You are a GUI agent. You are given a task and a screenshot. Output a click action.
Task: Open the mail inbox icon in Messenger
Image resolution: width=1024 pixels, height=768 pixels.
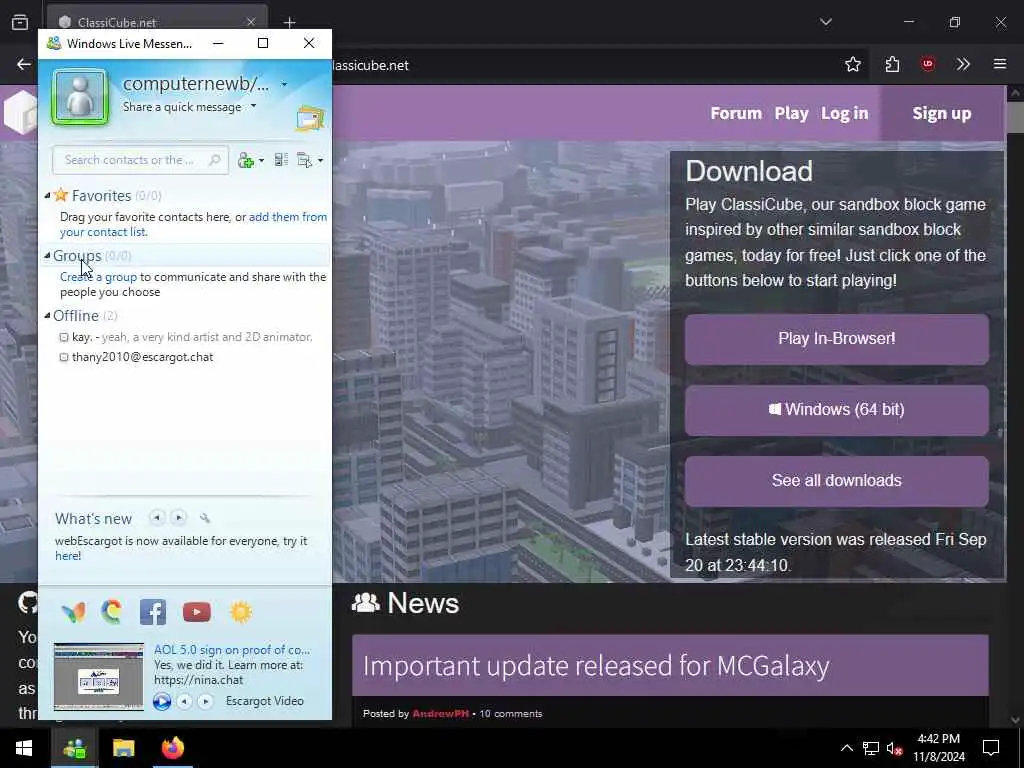310,118
